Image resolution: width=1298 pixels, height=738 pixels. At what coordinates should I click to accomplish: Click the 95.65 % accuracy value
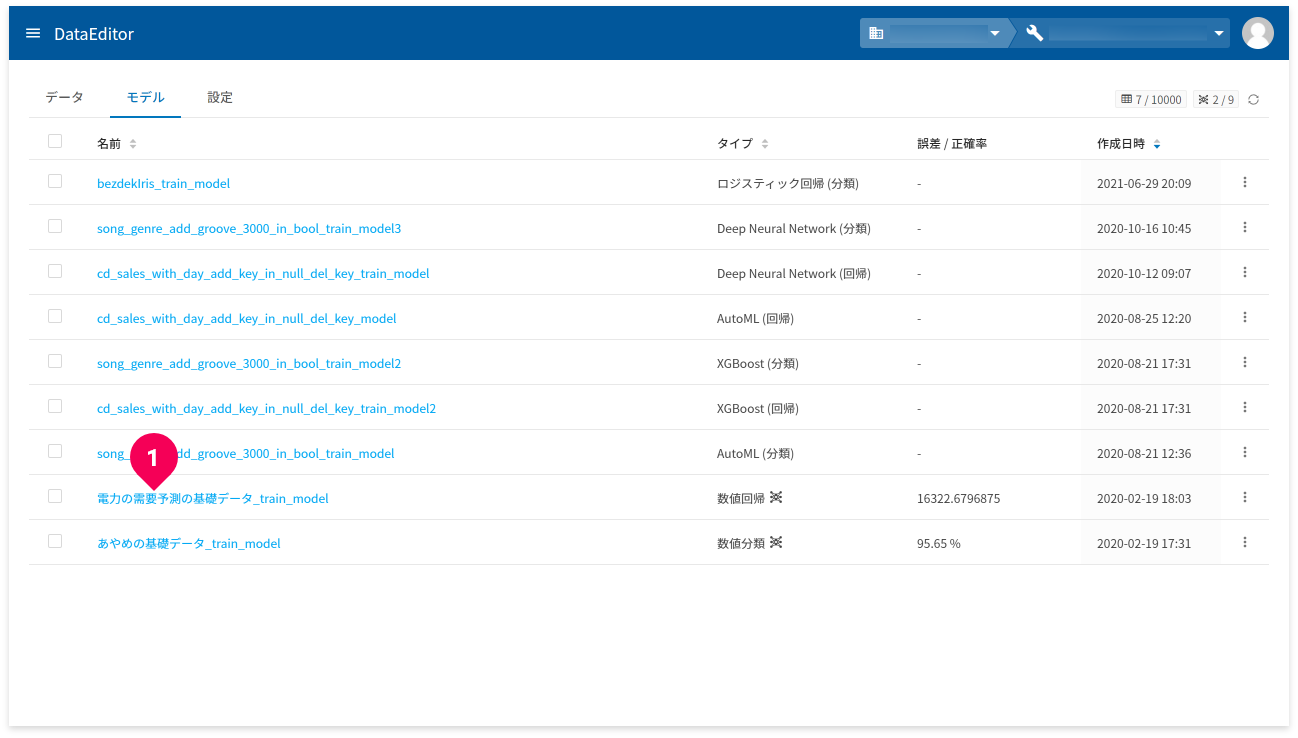click(939, 544)
